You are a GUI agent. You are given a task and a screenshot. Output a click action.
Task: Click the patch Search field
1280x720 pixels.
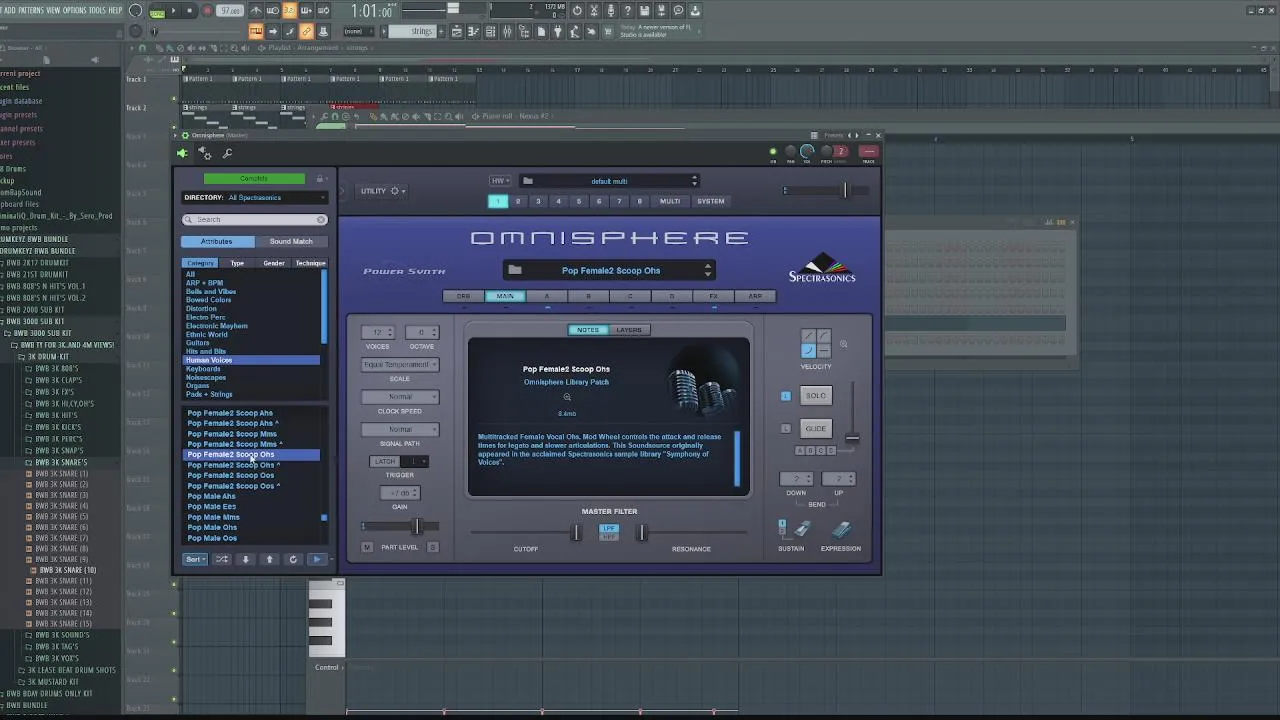[254, 219]
